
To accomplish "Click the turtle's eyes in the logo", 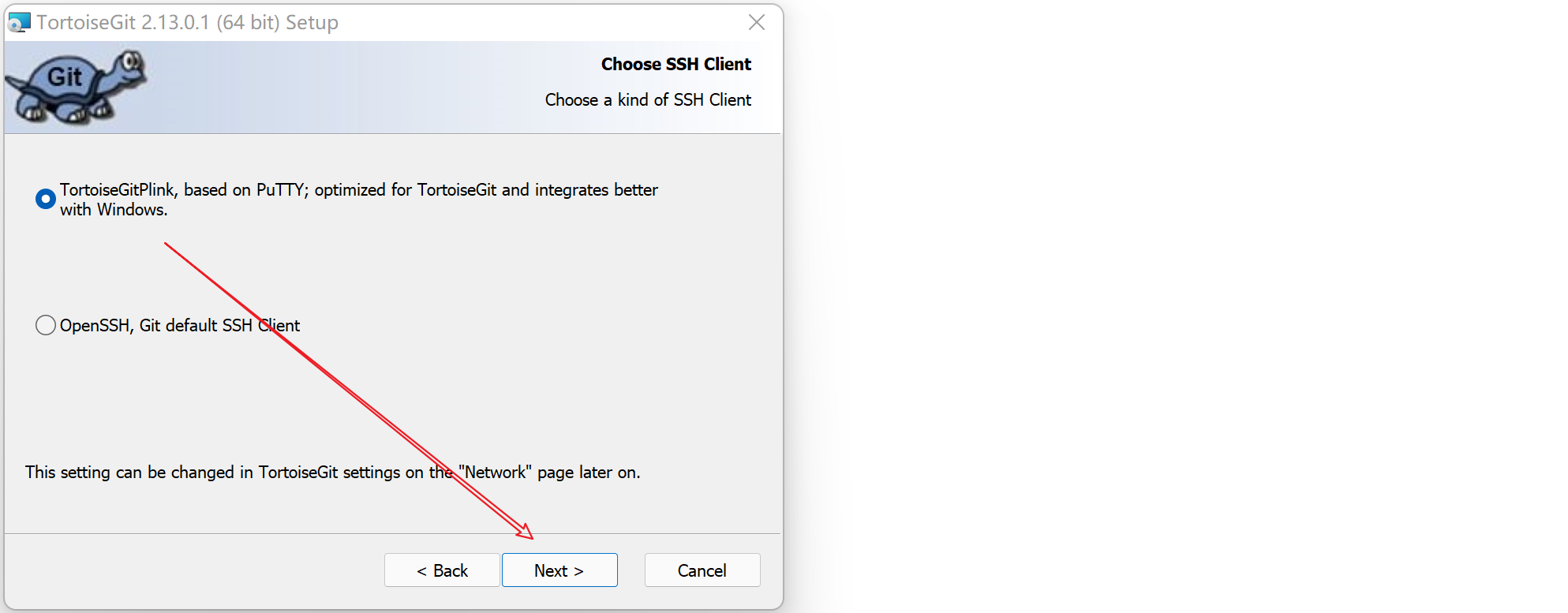I will click(132, 61).
